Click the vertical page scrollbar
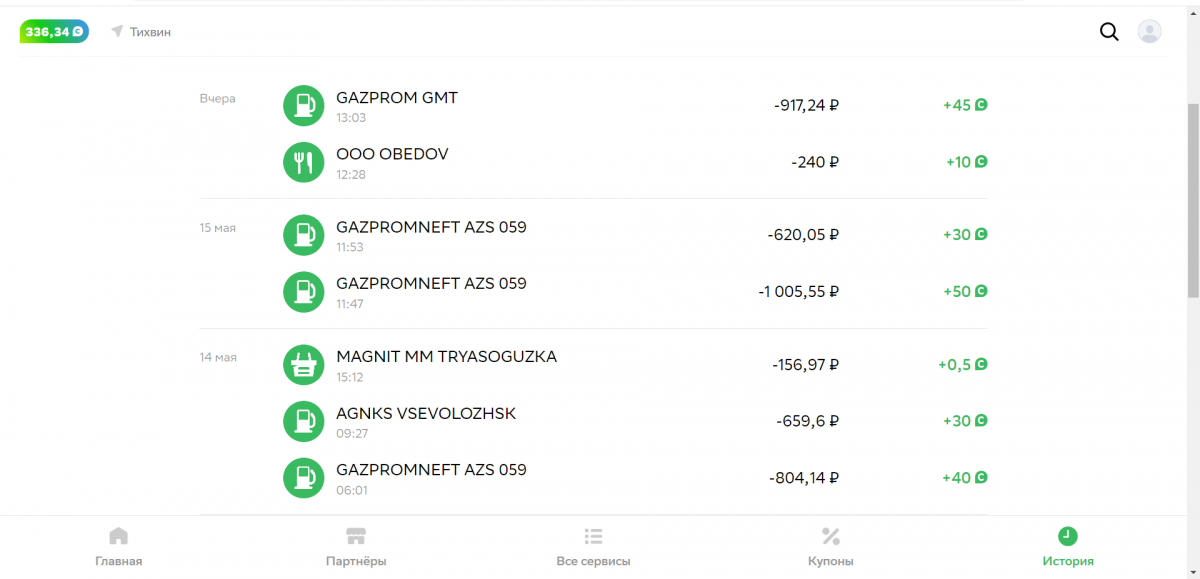Screen dimensions: 1200x579 pyautogui.click(x=1192, y=200)
